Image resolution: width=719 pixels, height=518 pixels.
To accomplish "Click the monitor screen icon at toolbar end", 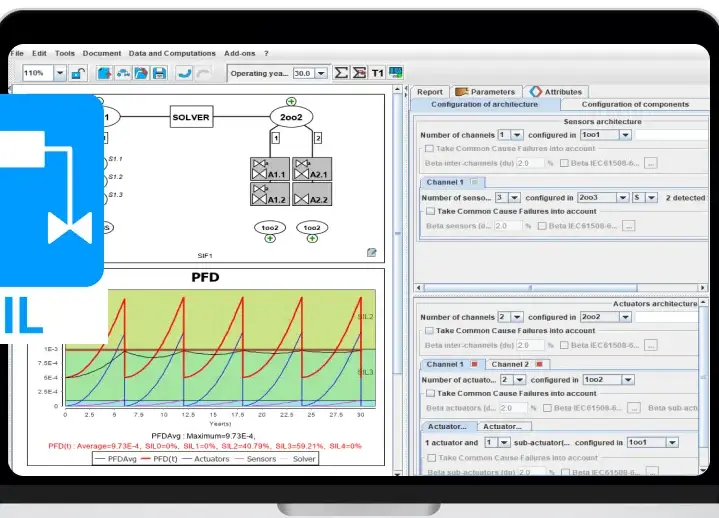I will coord(396,72).
